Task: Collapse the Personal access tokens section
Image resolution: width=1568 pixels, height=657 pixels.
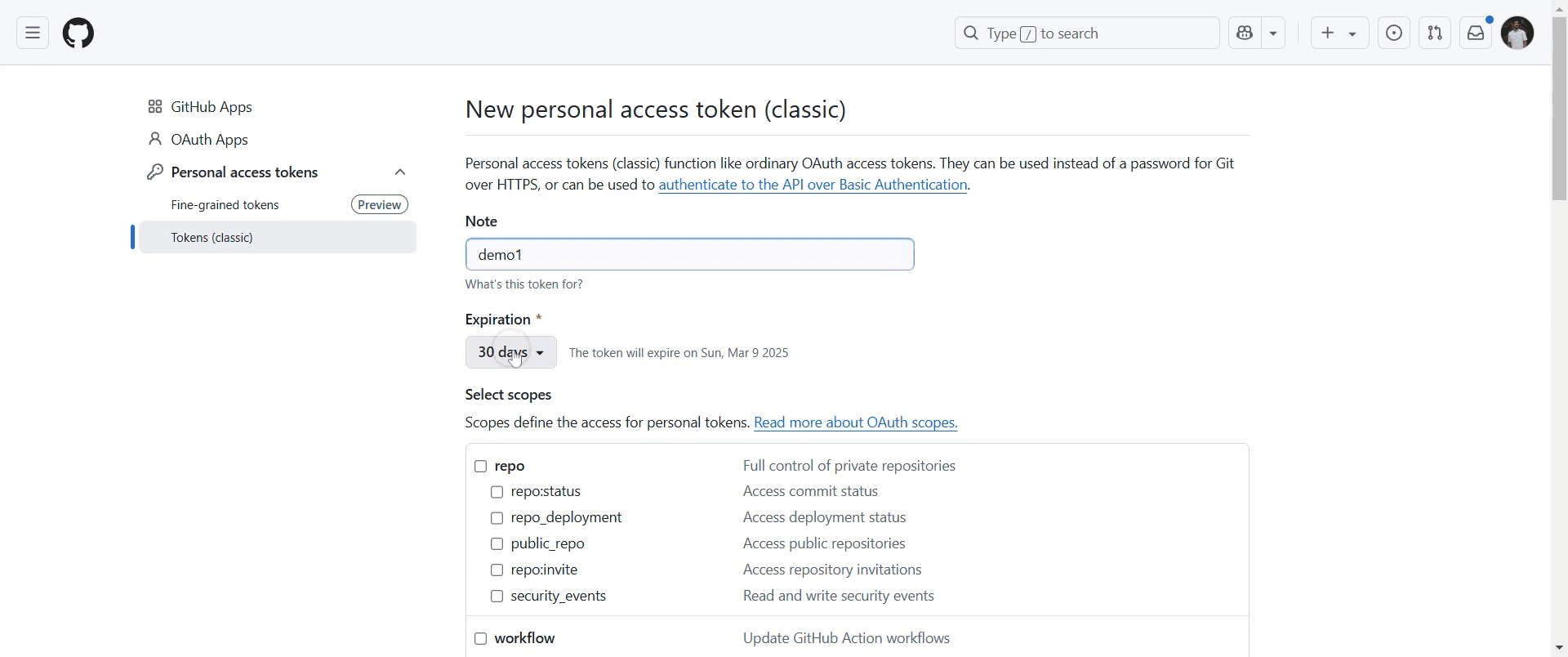Action: tap(400, 172)
